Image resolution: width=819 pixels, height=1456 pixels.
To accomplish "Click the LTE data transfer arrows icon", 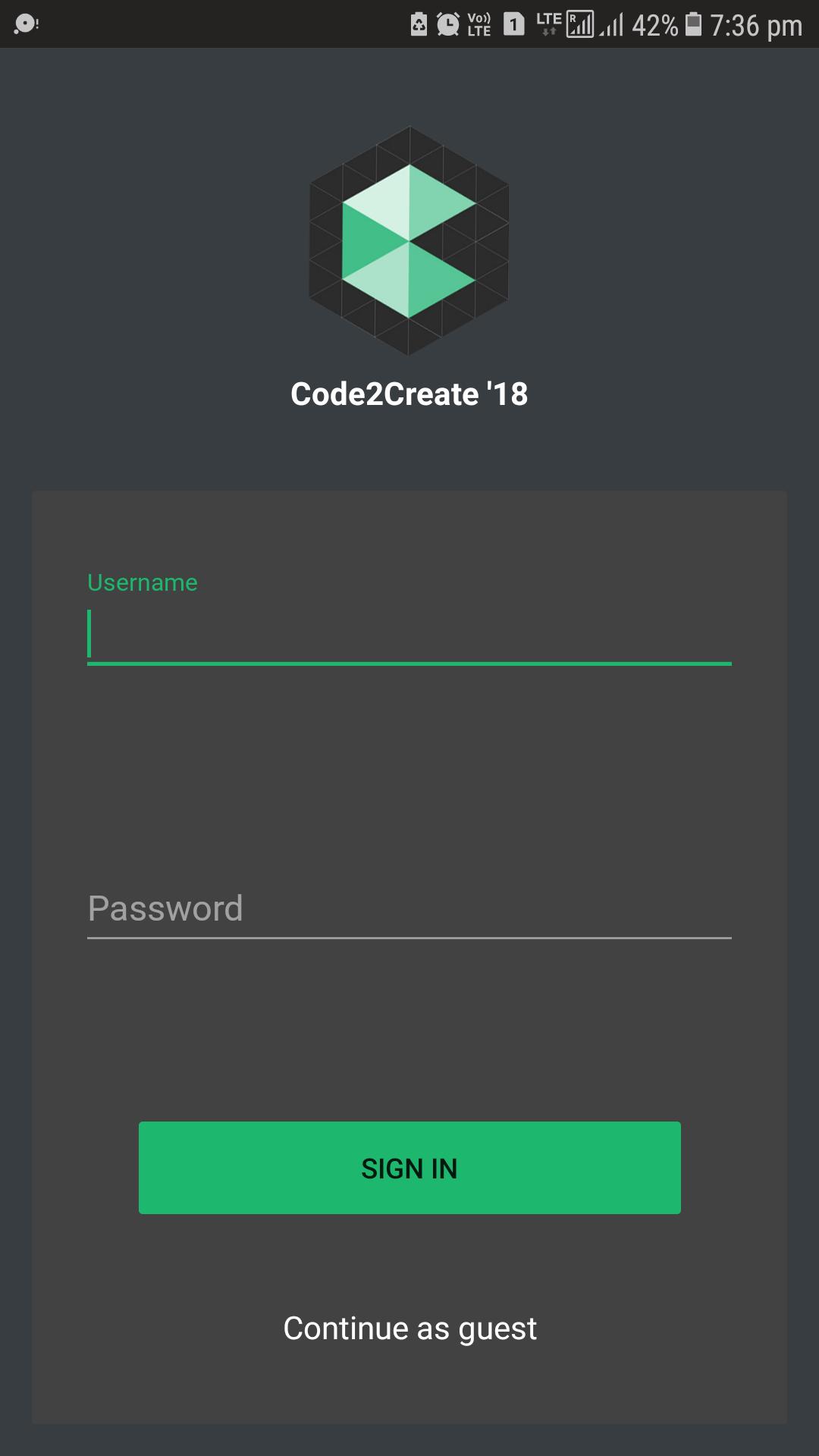I will tap(549, 23).
